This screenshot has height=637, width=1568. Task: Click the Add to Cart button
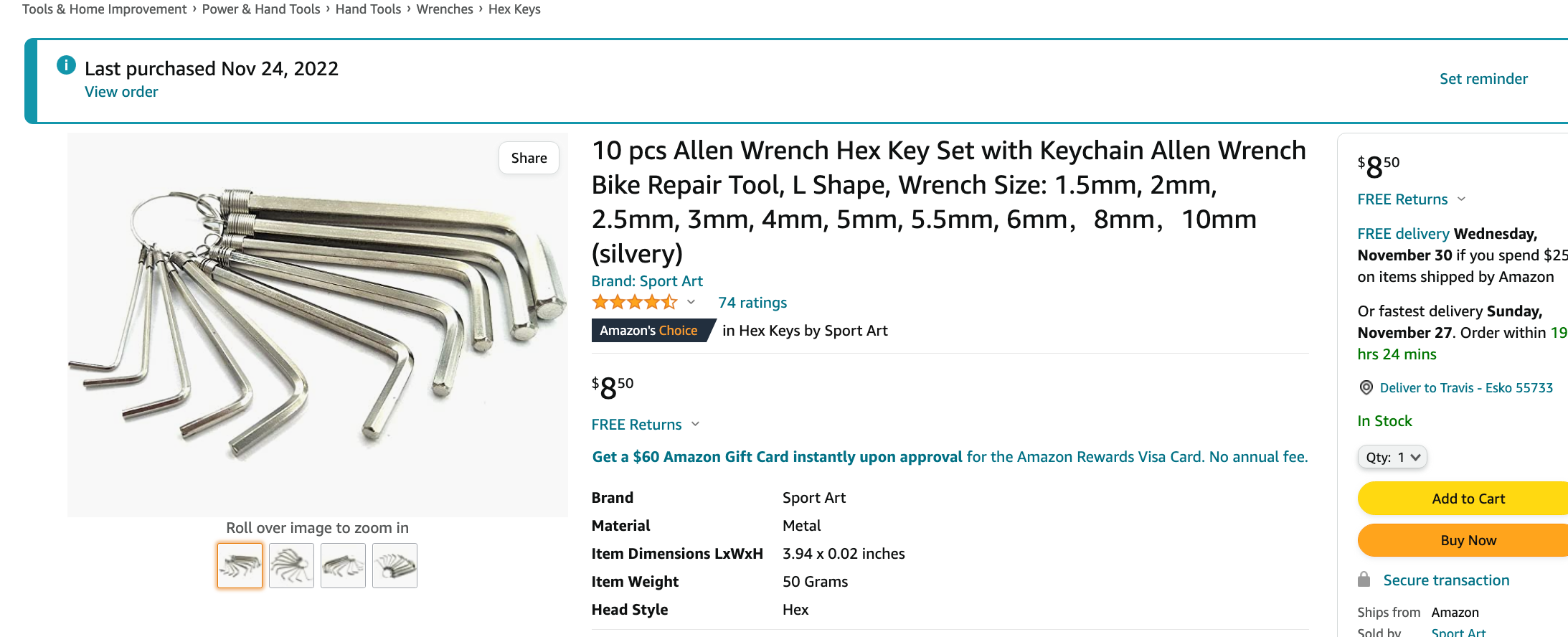click(x=1468, y=499)
